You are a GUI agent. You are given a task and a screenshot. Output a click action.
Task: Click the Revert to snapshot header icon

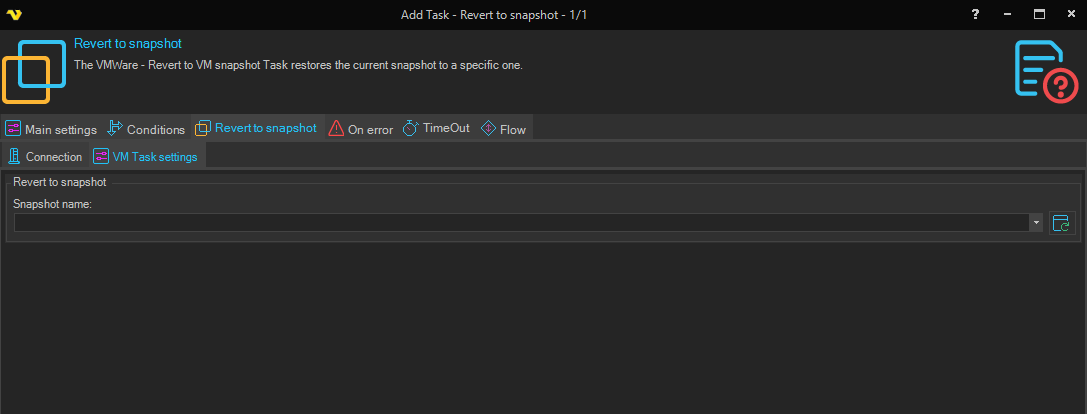[33, 70]
